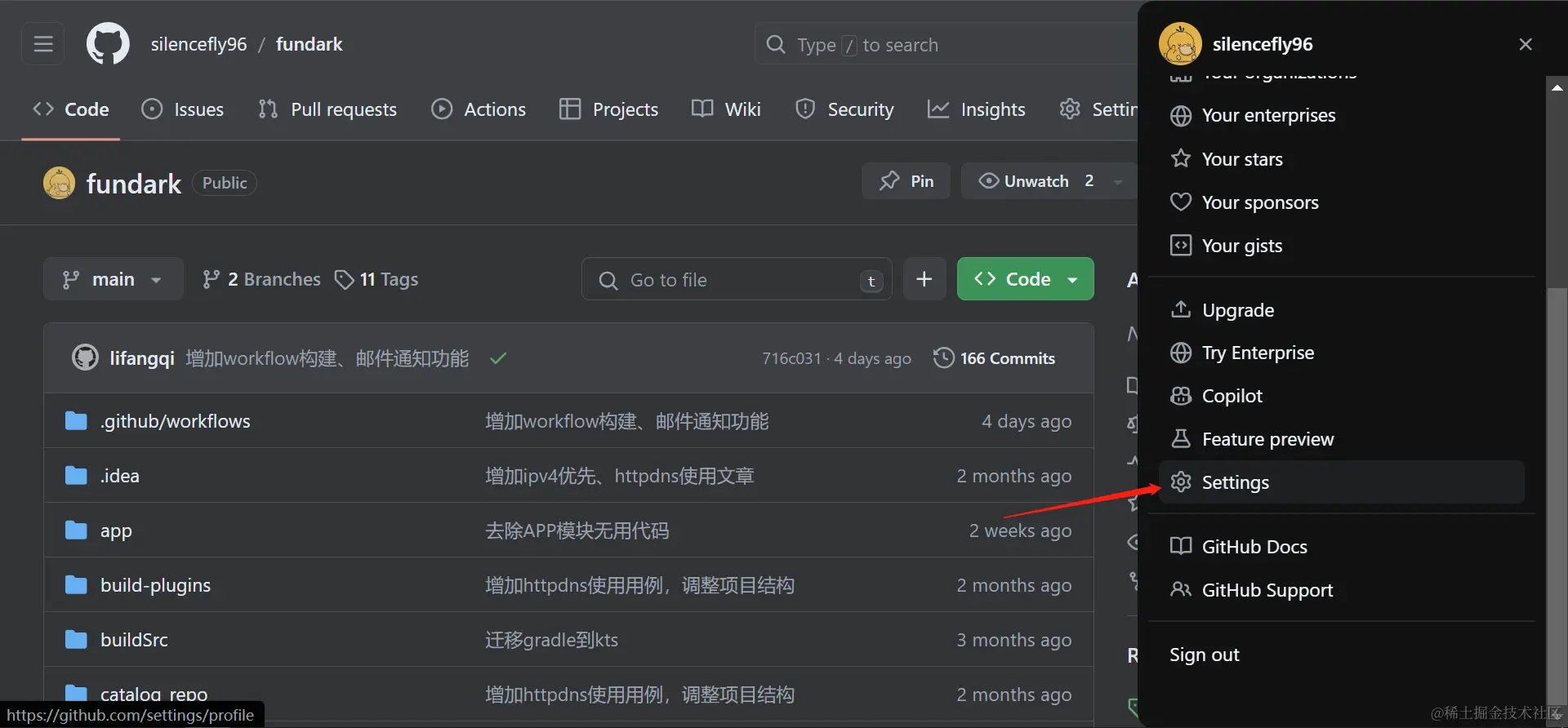Select Your stars menu item
Screen dimensions: 1568x728
coord(1342,159)
